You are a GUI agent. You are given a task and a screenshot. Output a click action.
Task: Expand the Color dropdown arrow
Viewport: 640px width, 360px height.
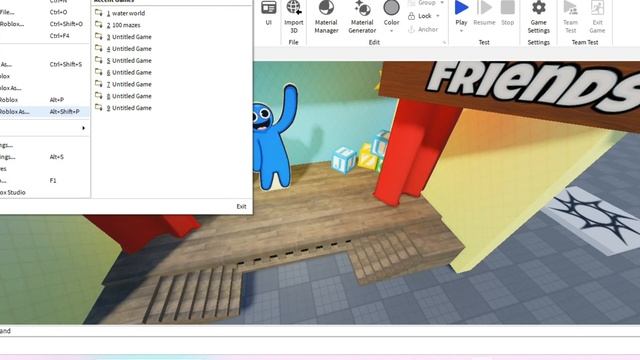[x=391, y=31]
